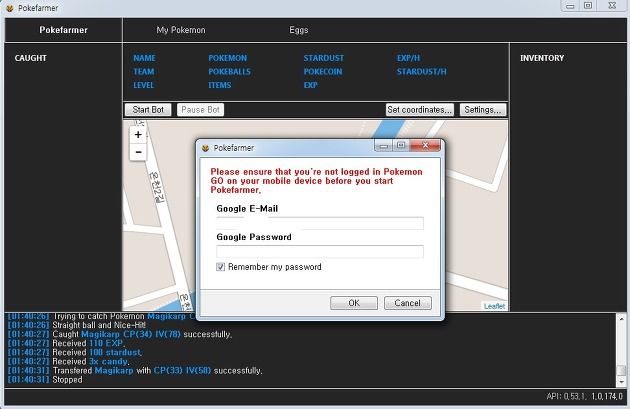Click the STARDUST/H stat label
This screenshot has height=409, width=630.
(421, 72)
